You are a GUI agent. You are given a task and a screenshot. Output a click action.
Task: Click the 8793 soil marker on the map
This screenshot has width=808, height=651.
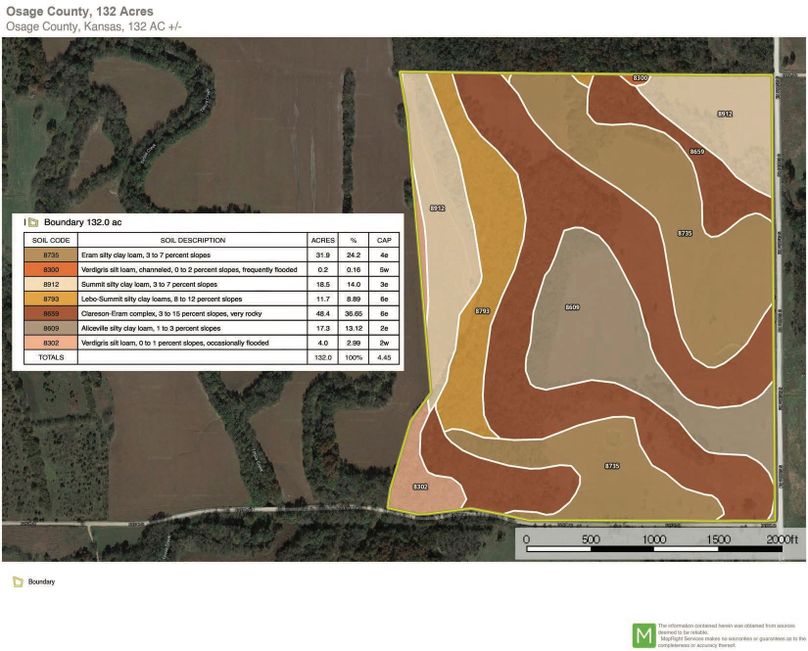[481, 310]
